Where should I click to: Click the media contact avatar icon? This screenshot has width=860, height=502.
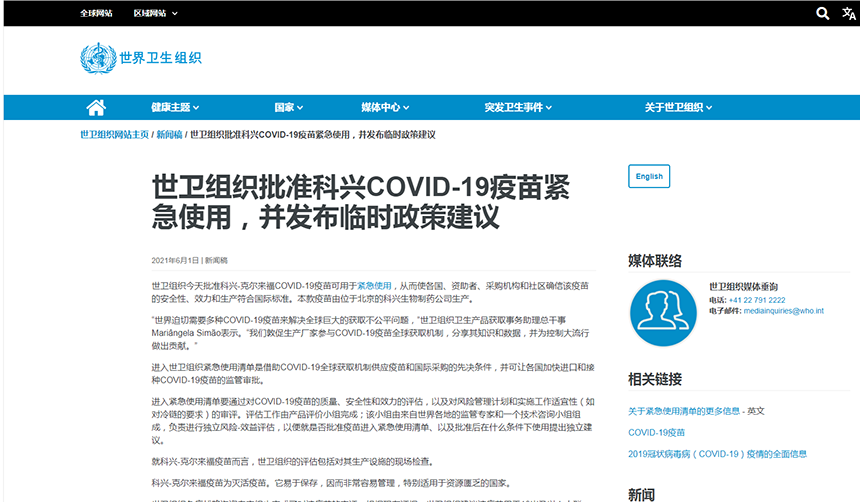[x=663, y=313]
